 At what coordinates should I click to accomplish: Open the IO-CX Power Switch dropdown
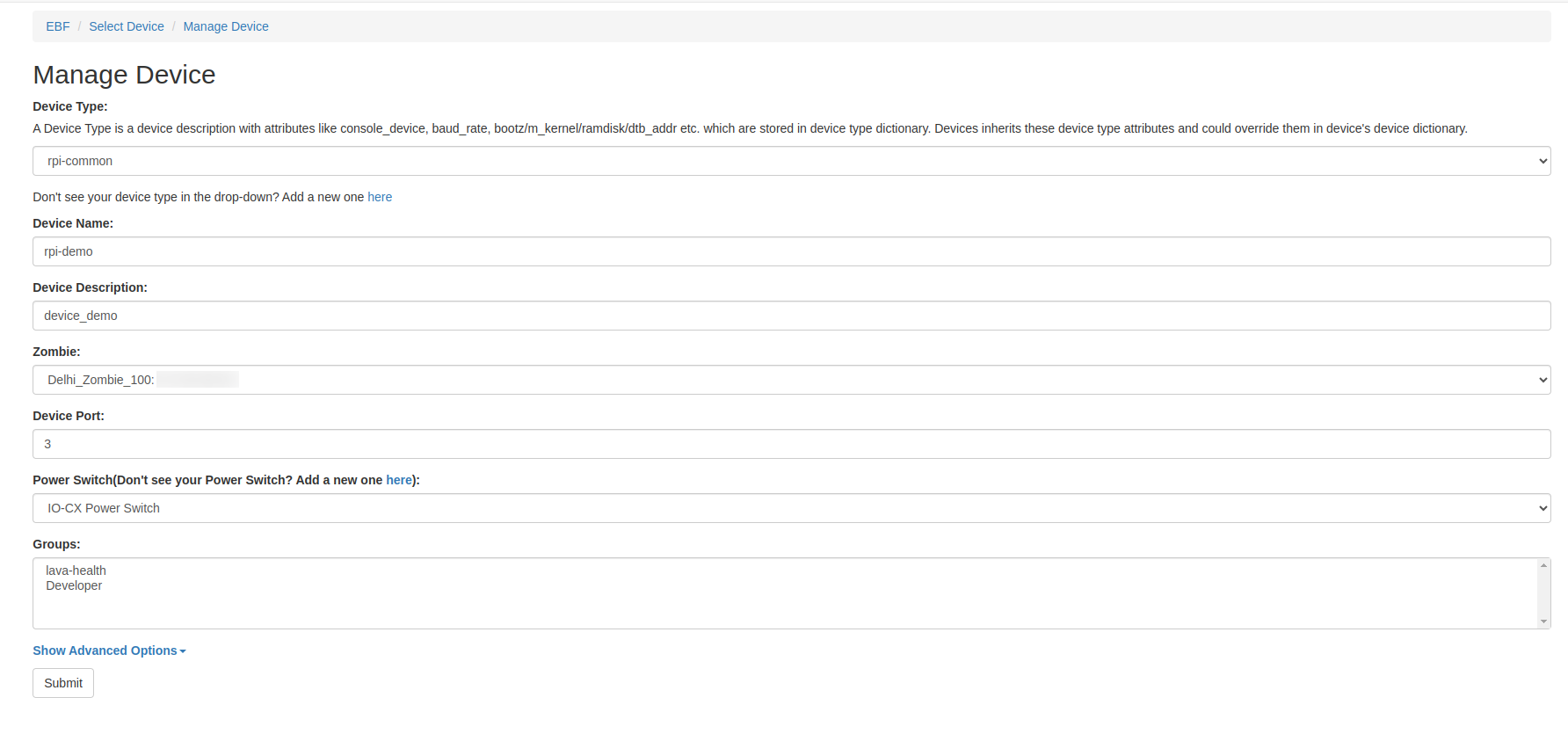[x=791, y=508]
